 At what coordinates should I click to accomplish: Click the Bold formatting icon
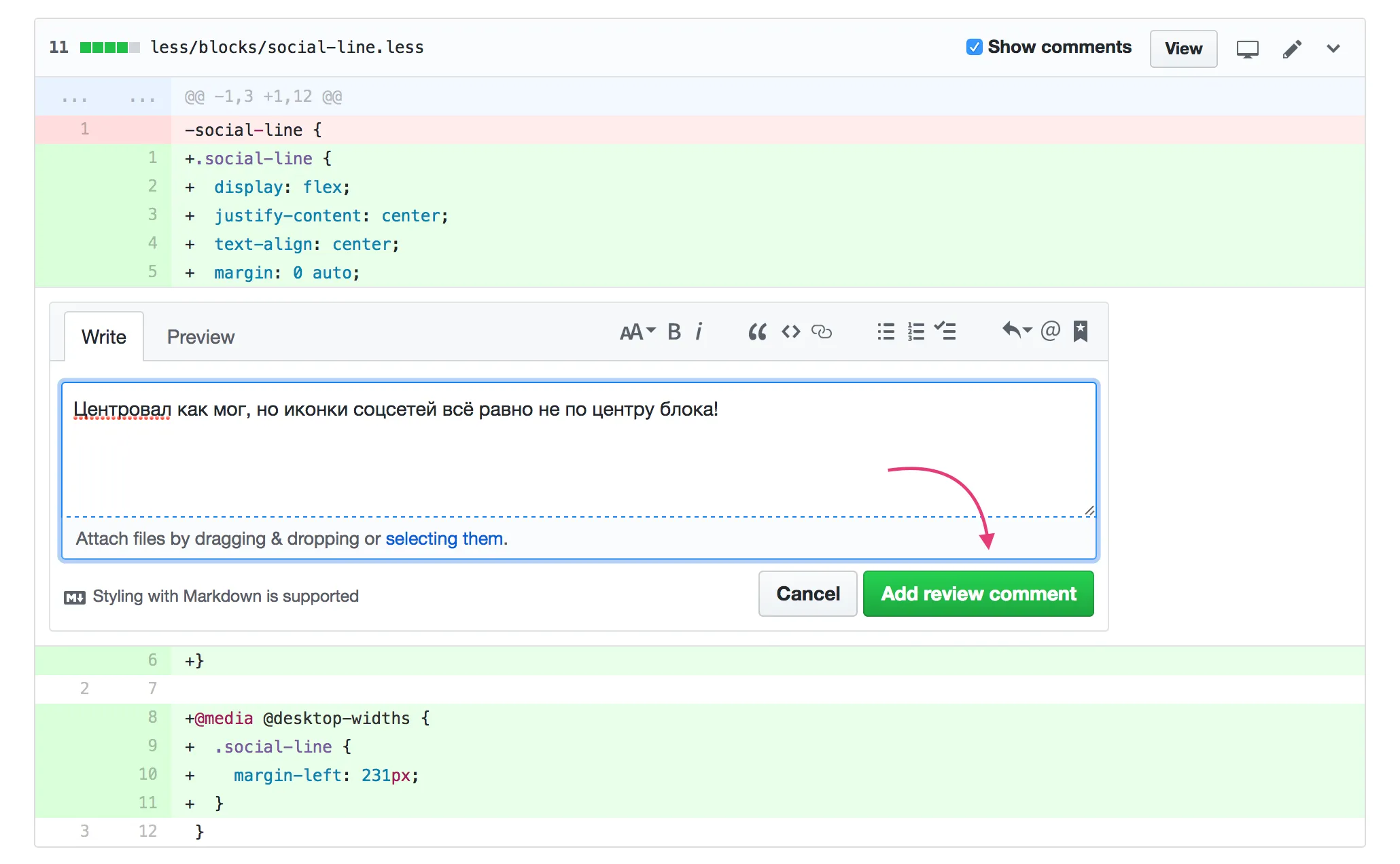point(673,331)
